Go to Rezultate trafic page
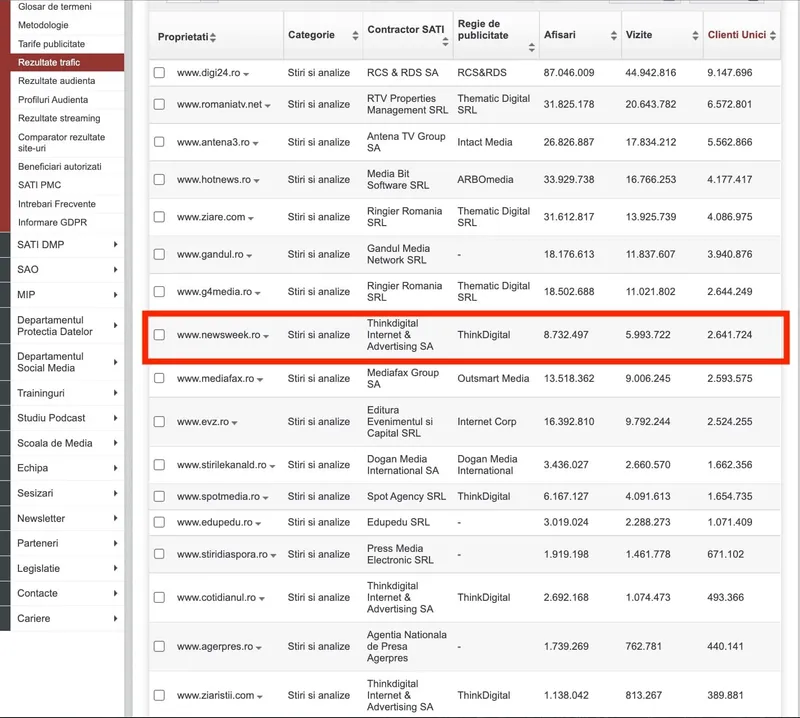The width and height of the screenshot is (800, 718). tap(67, 62)
